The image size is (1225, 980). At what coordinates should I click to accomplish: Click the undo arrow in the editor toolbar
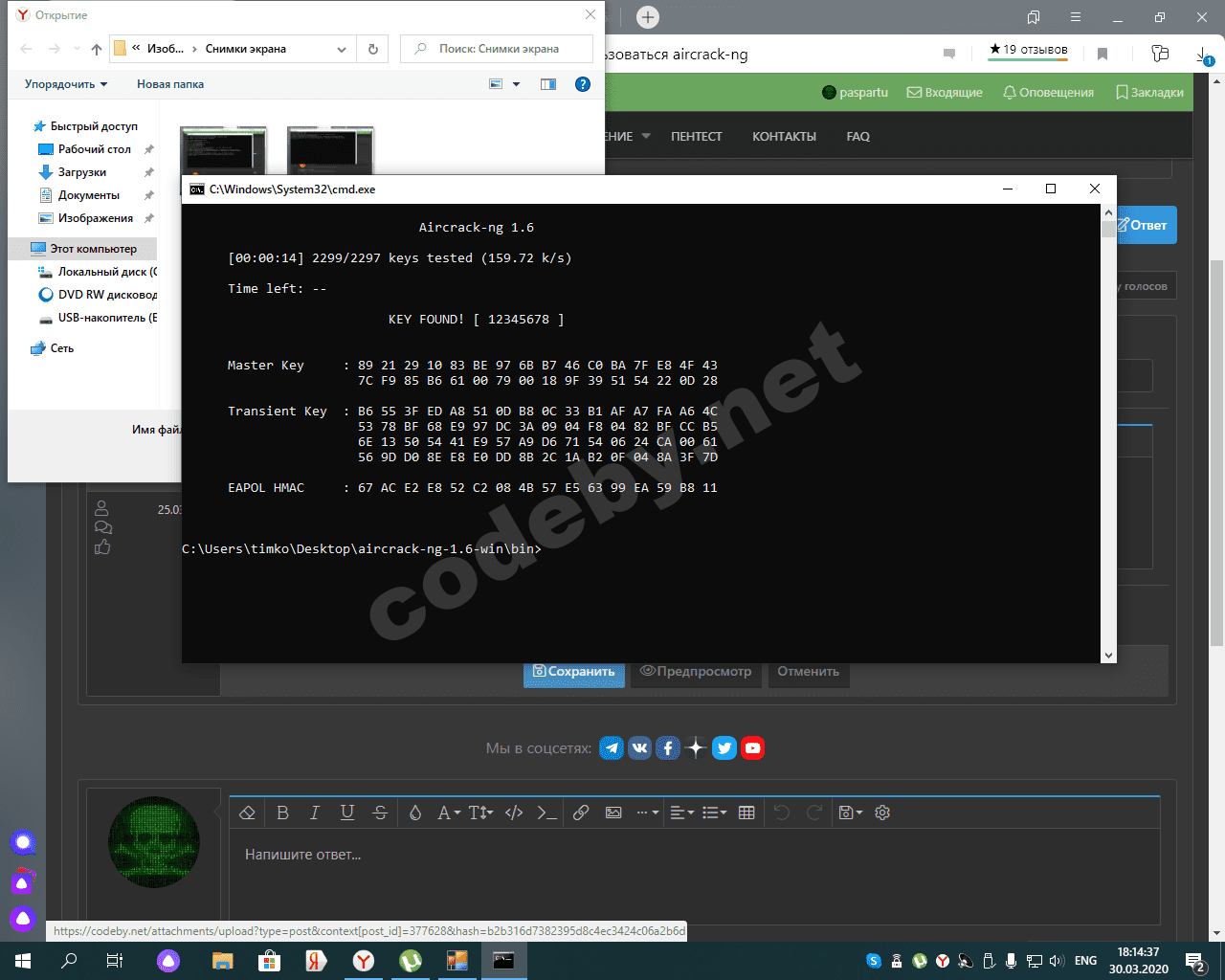tap(782, 813)
